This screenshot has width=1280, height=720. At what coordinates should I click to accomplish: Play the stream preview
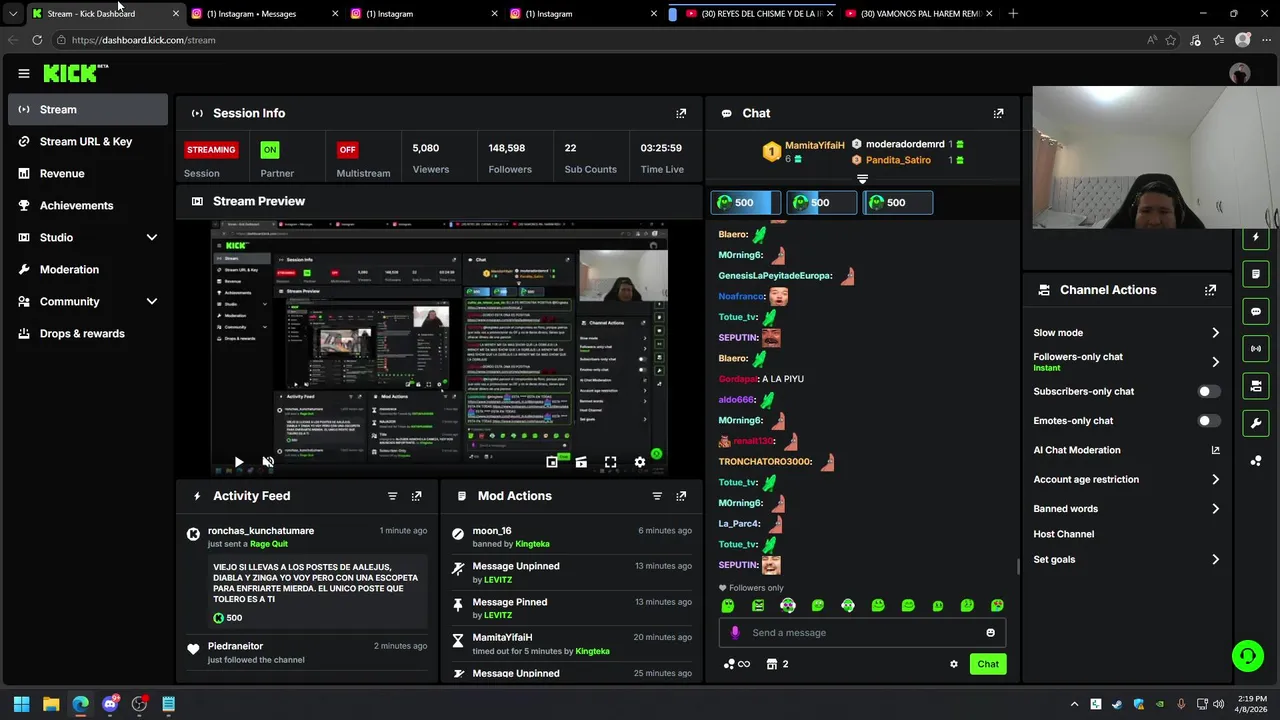click(238, 462)
